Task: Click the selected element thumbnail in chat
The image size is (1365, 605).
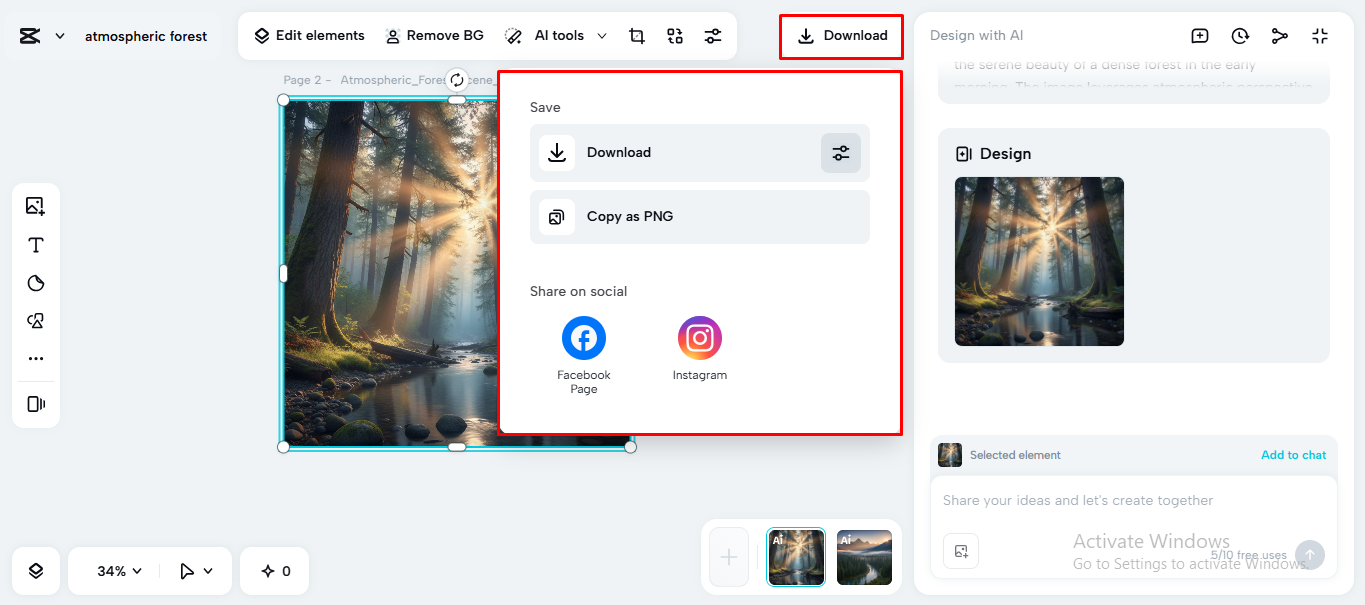Action: (950, 455)
